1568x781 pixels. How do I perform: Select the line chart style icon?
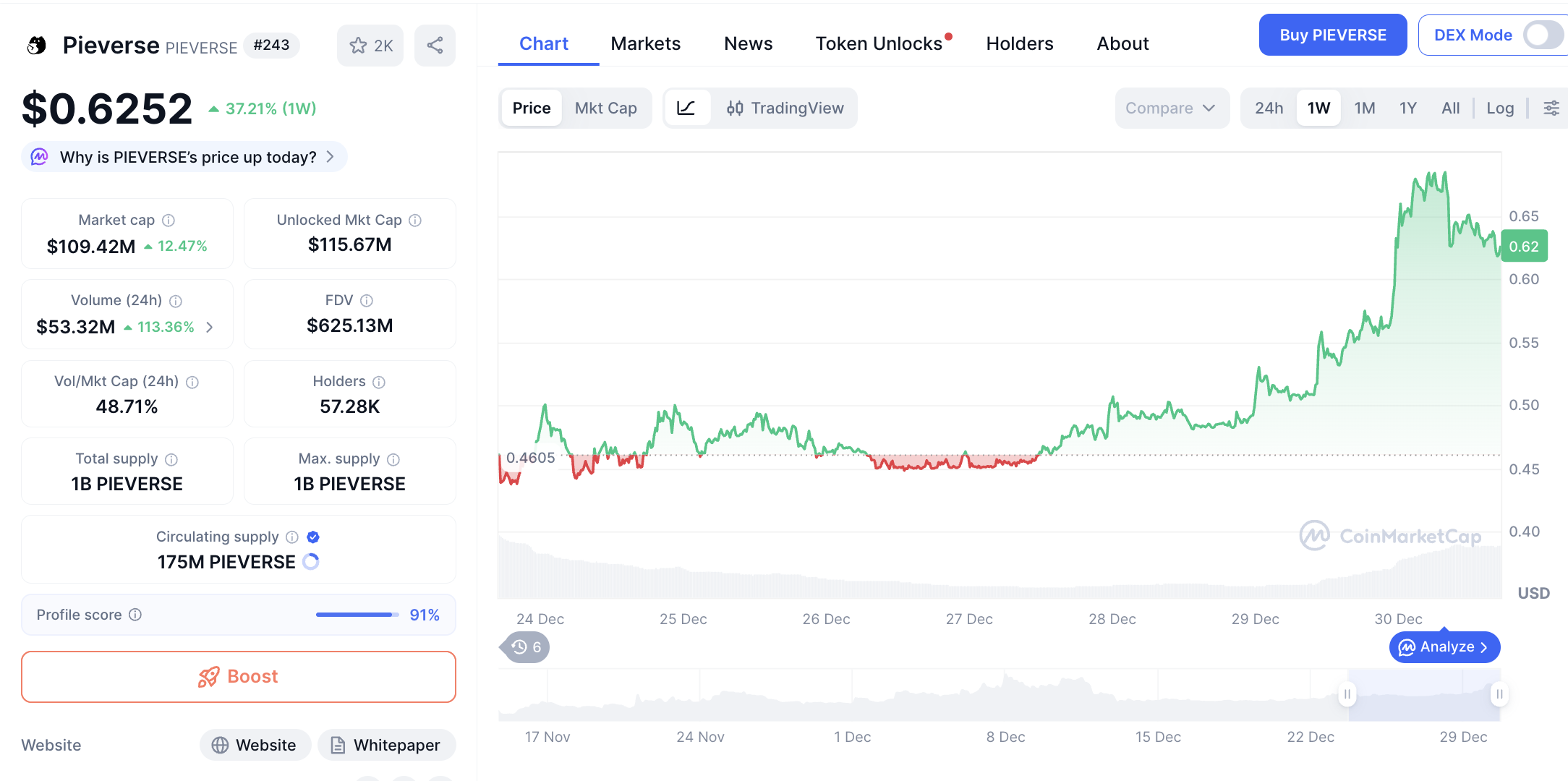(x=687, y=108)
